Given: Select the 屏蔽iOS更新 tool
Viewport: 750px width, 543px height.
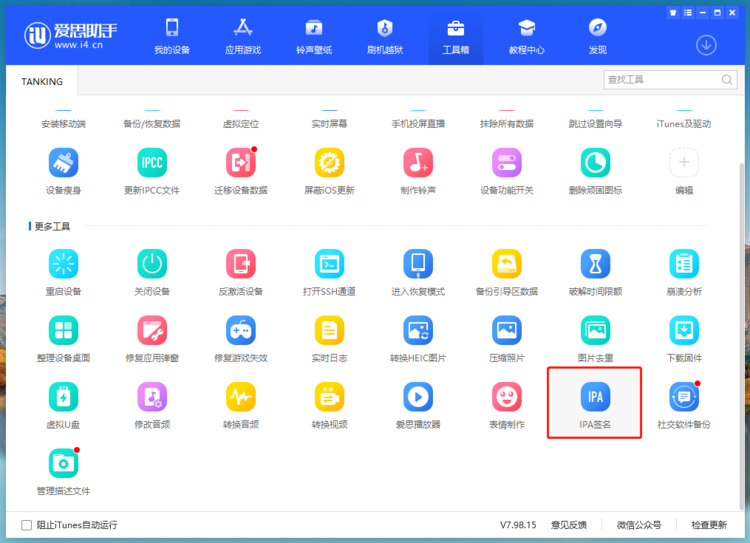Looking at the screenshot, I should pyautogui.click(x=329, y=163).
